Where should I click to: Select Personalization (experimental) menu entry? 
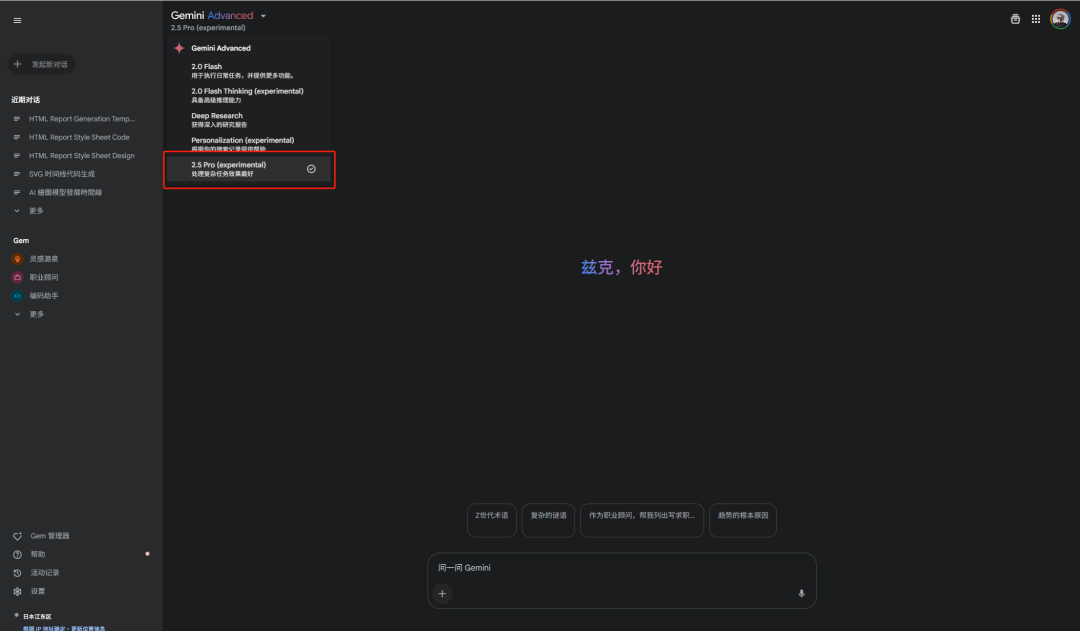click(243, 144)
